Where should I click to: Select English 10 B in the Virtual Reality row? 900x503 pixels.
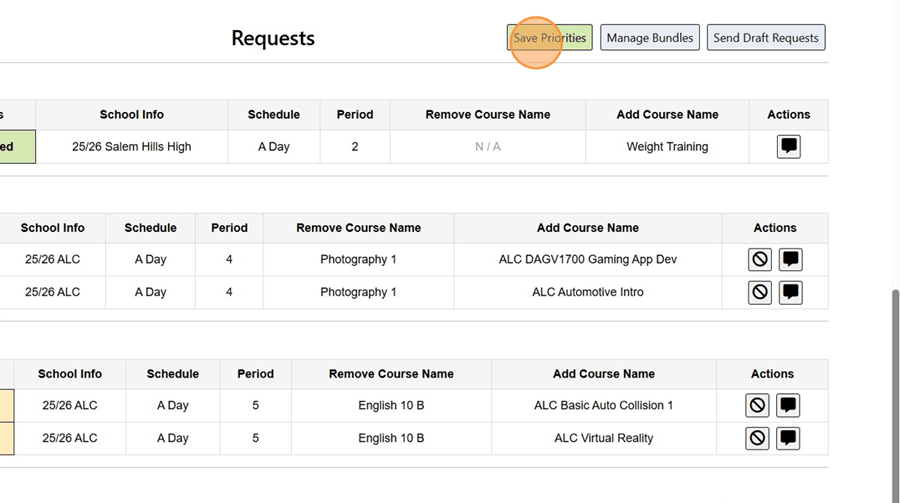click(x=391, y=439)
